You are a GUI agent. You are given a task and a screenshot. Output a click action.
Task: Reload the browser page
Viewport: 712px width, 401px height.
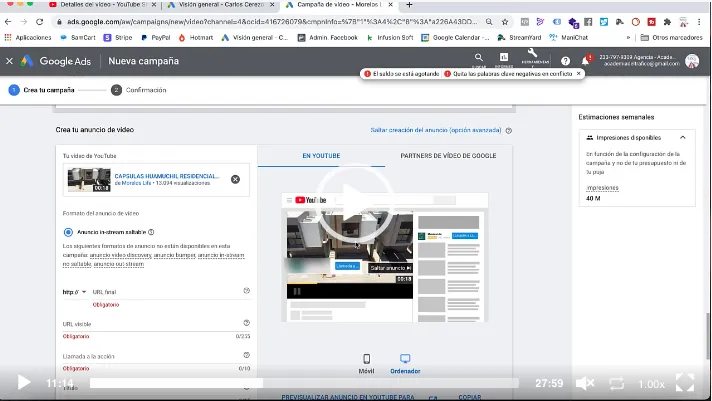pyautogui.click(x=40, y=21)
